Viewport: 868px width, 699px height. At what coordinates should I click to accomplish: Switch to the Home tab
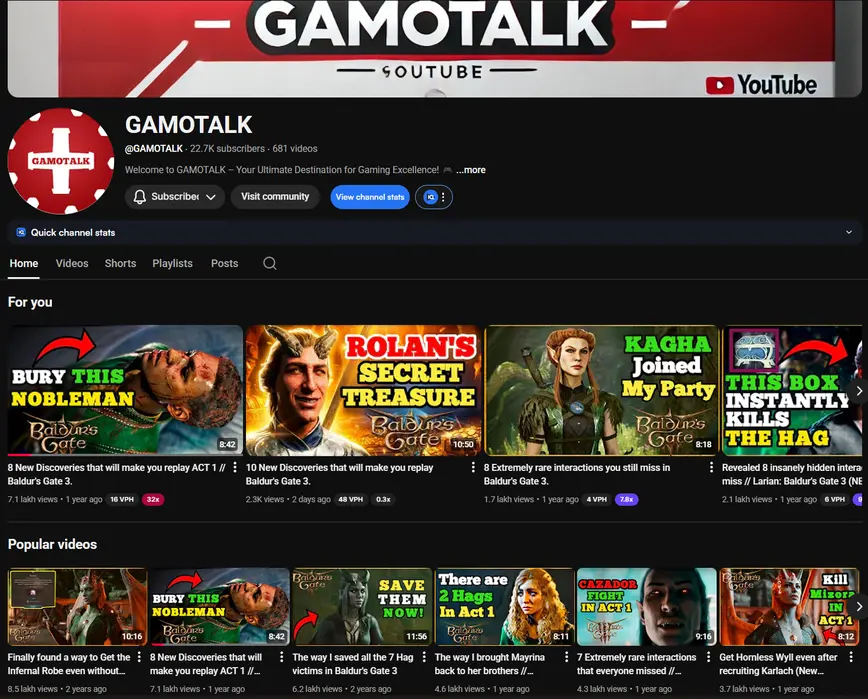(x=24, y=263)
